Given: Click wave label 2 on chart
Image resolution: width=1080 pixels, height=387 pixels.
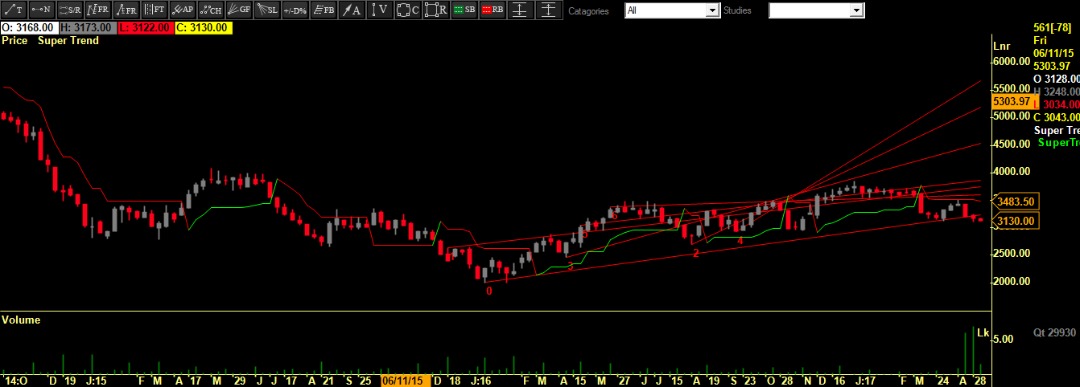Looking at the screenshot, I should (x=696, y=254).
